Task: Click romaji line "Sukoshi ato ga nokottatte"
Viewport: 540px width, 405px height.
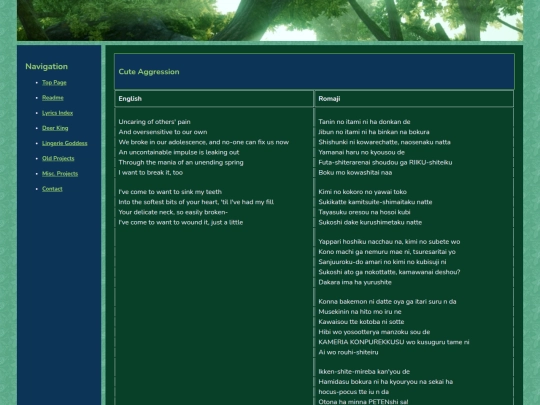Action: (x=389, y=272)
